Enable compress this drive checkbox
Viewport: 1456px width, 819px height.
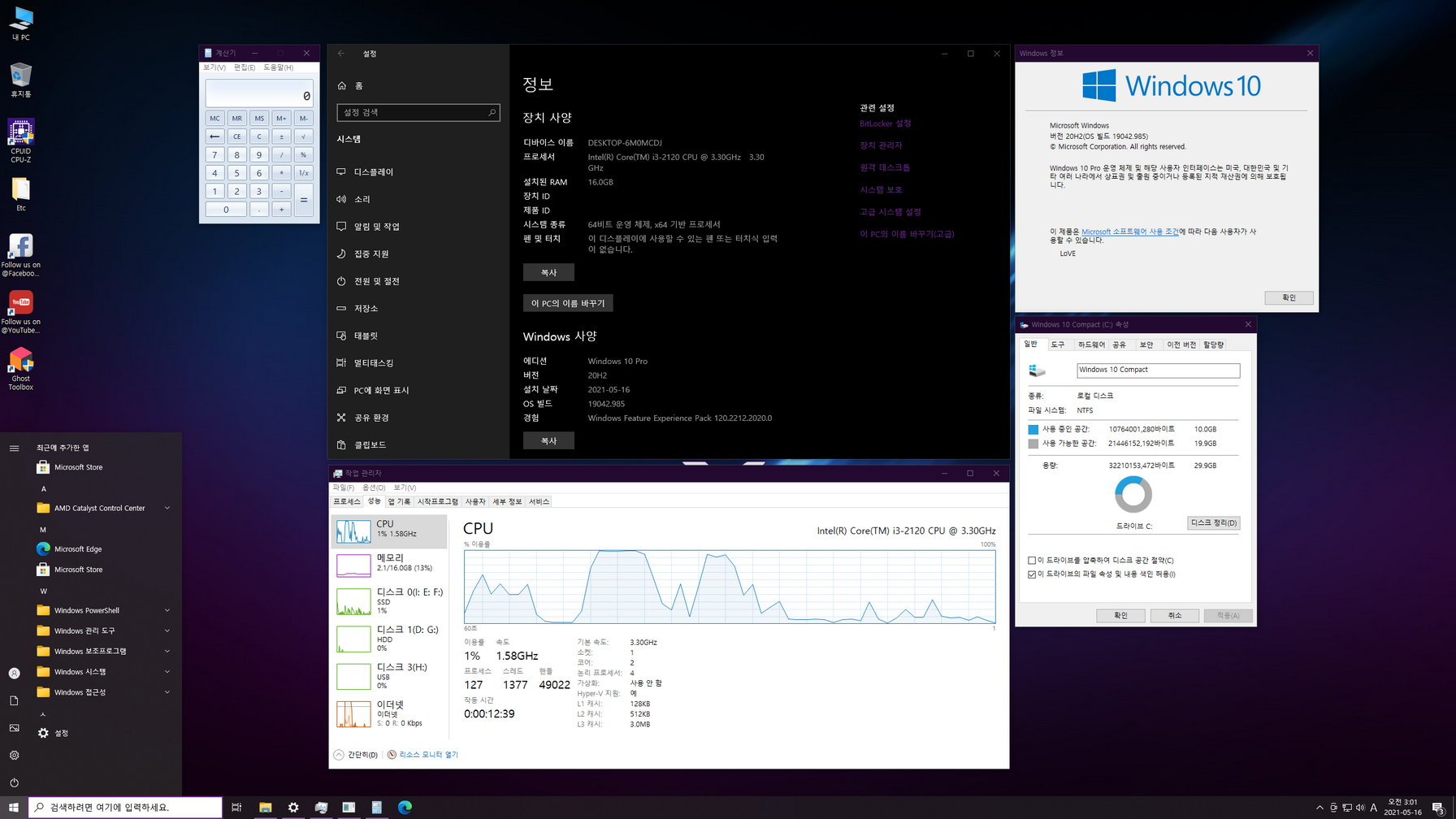[1032, 560]
